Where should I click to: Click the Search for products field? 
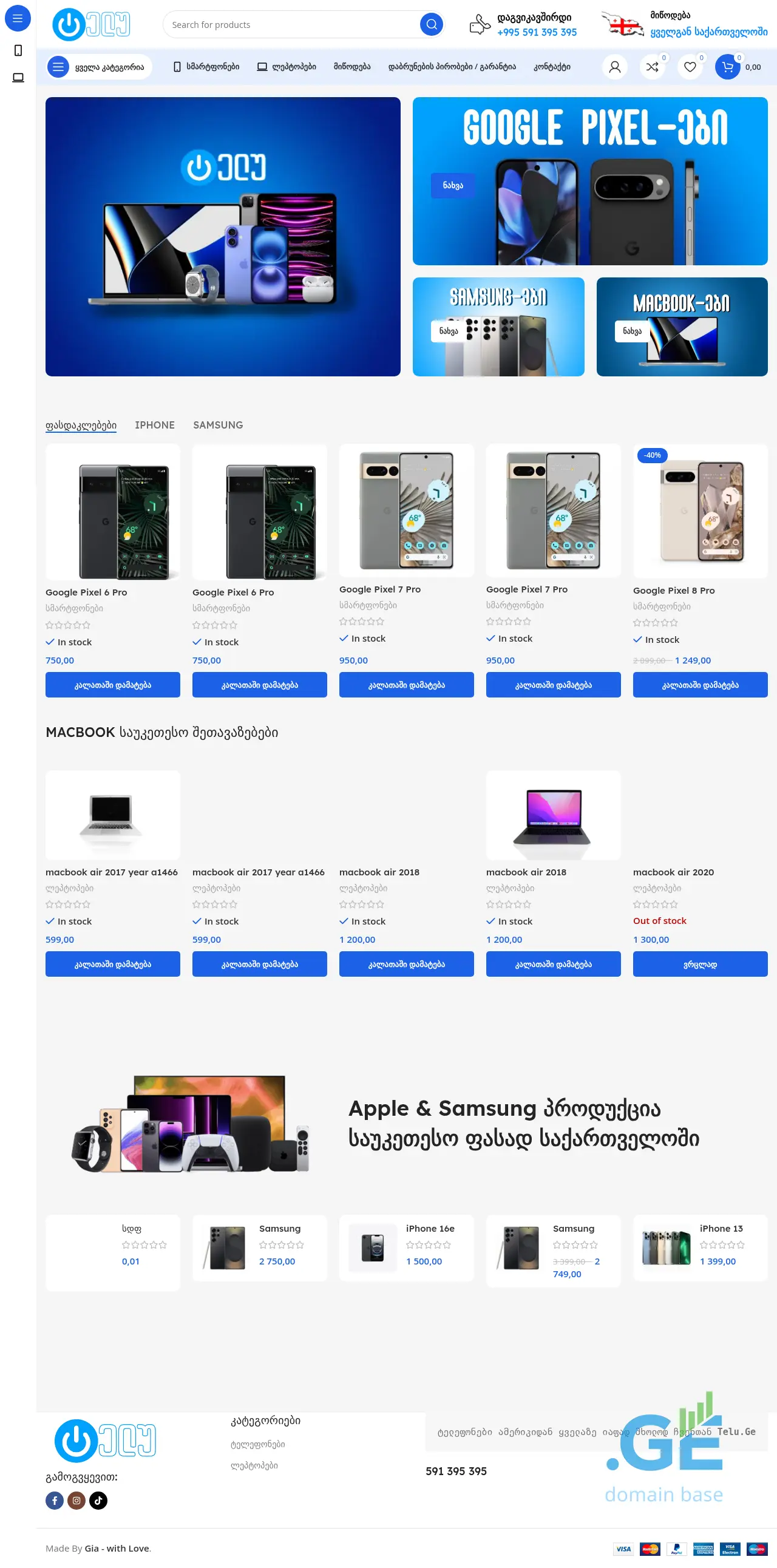pyautogui.click(x=292, y=24)
